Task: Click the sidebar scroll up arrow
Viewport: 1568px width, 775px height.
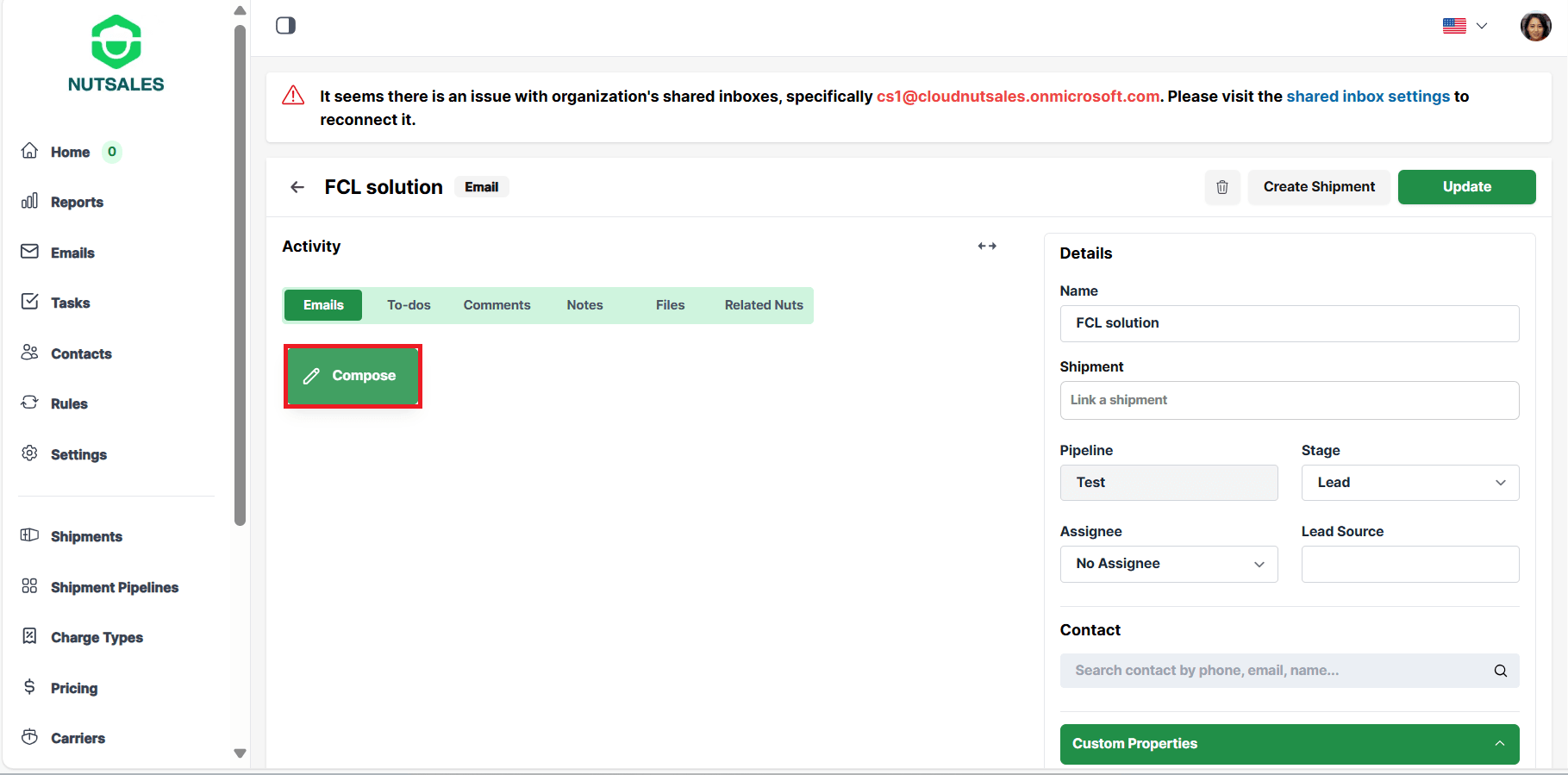Action: [x=241, y=10]
